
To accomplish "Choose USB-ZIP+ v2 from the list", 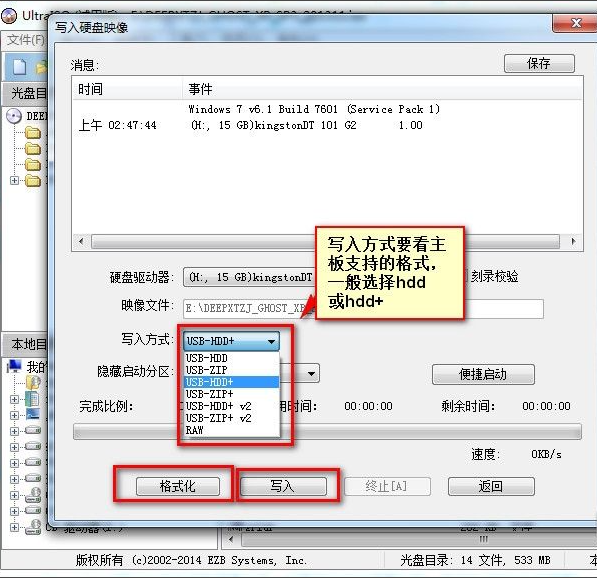I will tap(231, 418).
